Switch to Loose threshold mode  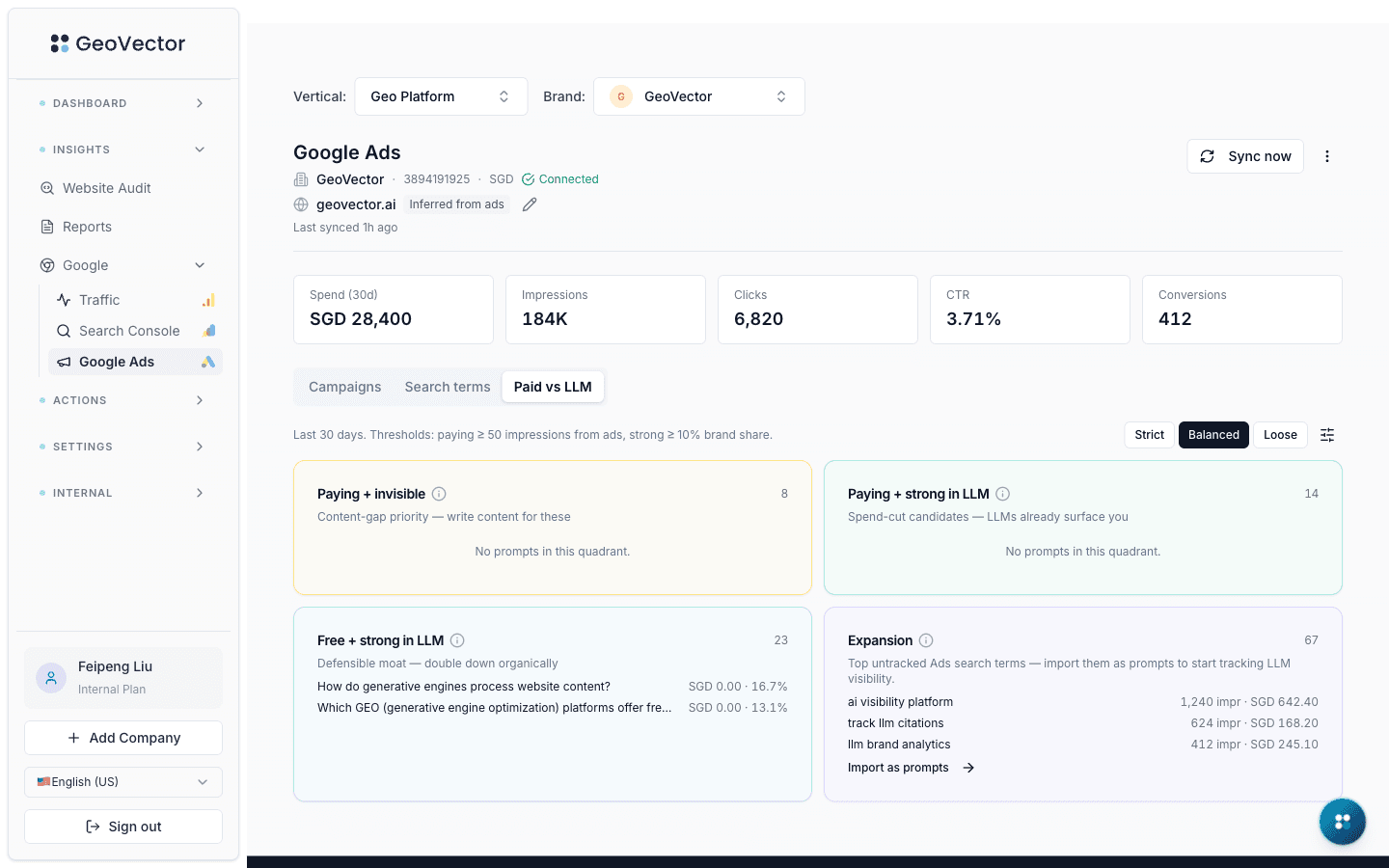[x=1280, y=434]
